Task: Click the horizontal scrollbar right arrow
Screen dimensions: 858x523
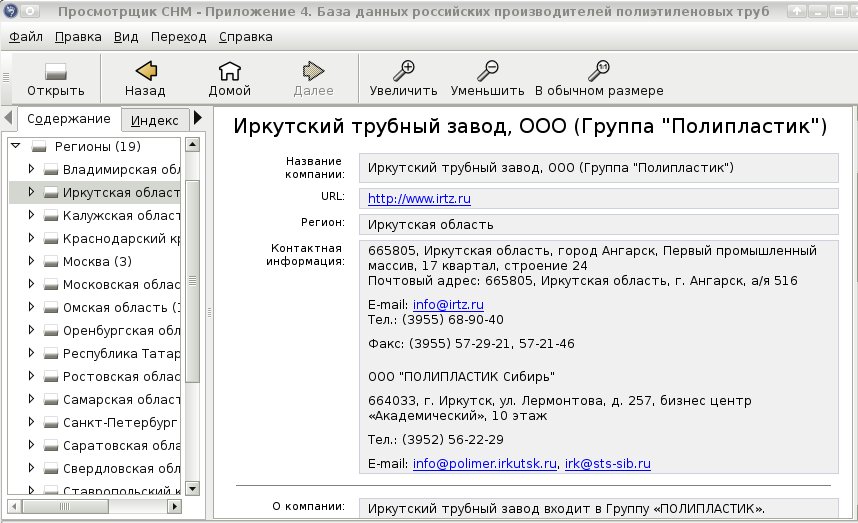Action: [x=174, y=507]
